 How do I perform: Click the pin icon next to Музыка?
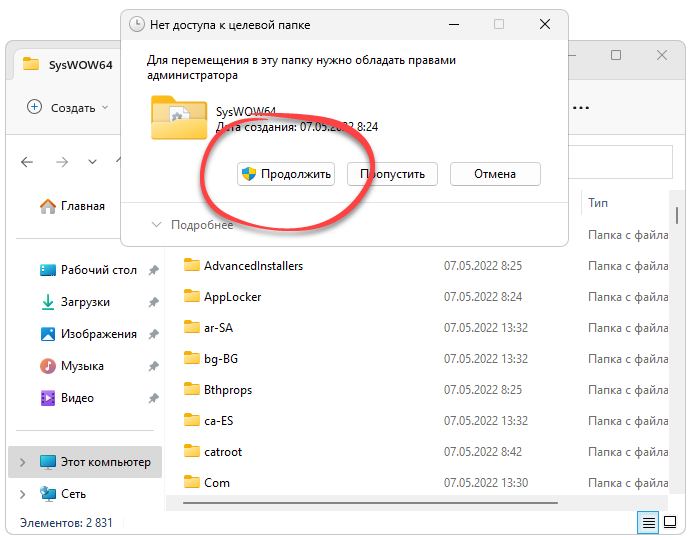click(153, 366)
